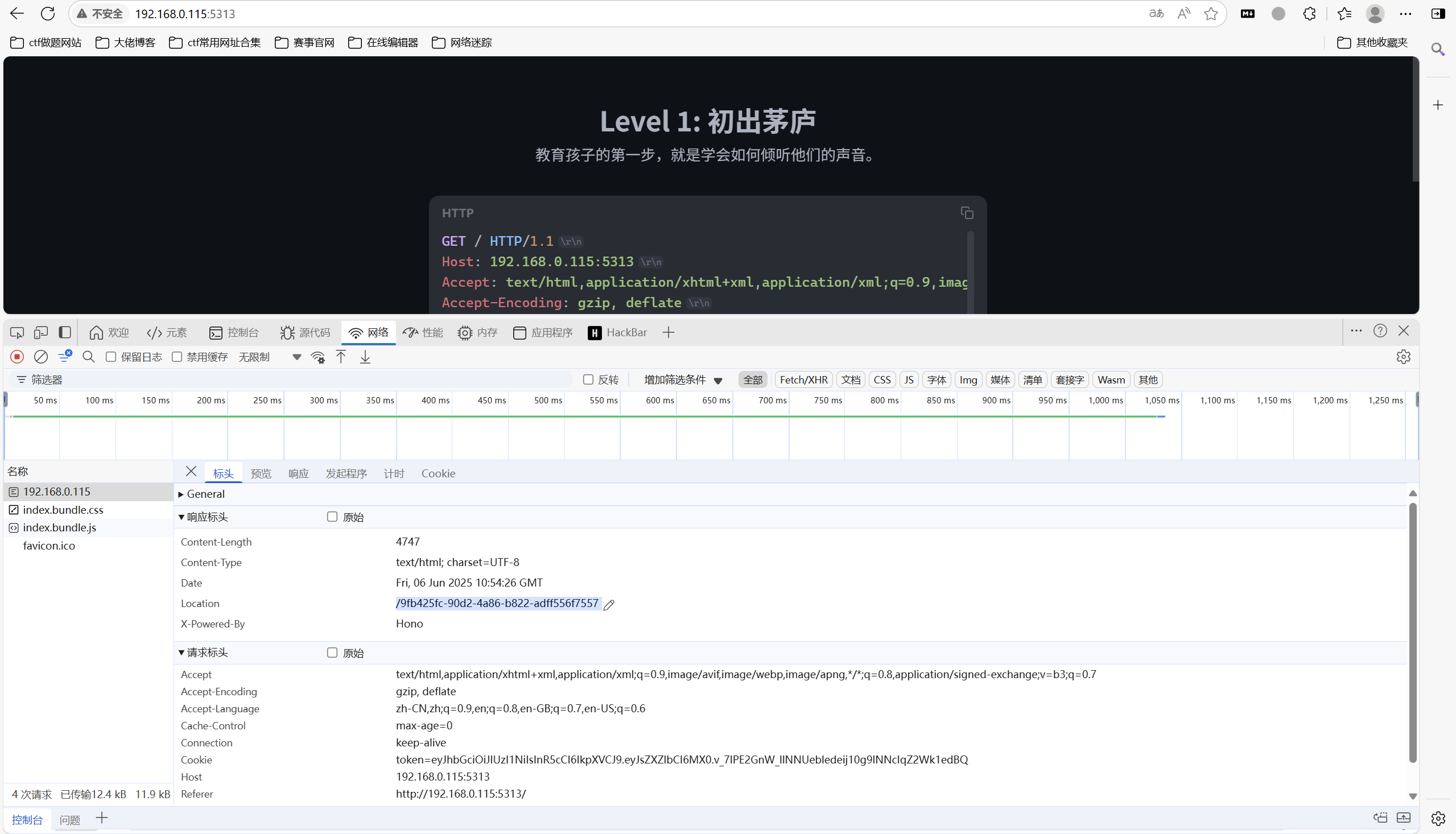Check 原始 for response headers
The image size is (1456, 834).
(x=332, y=517)
